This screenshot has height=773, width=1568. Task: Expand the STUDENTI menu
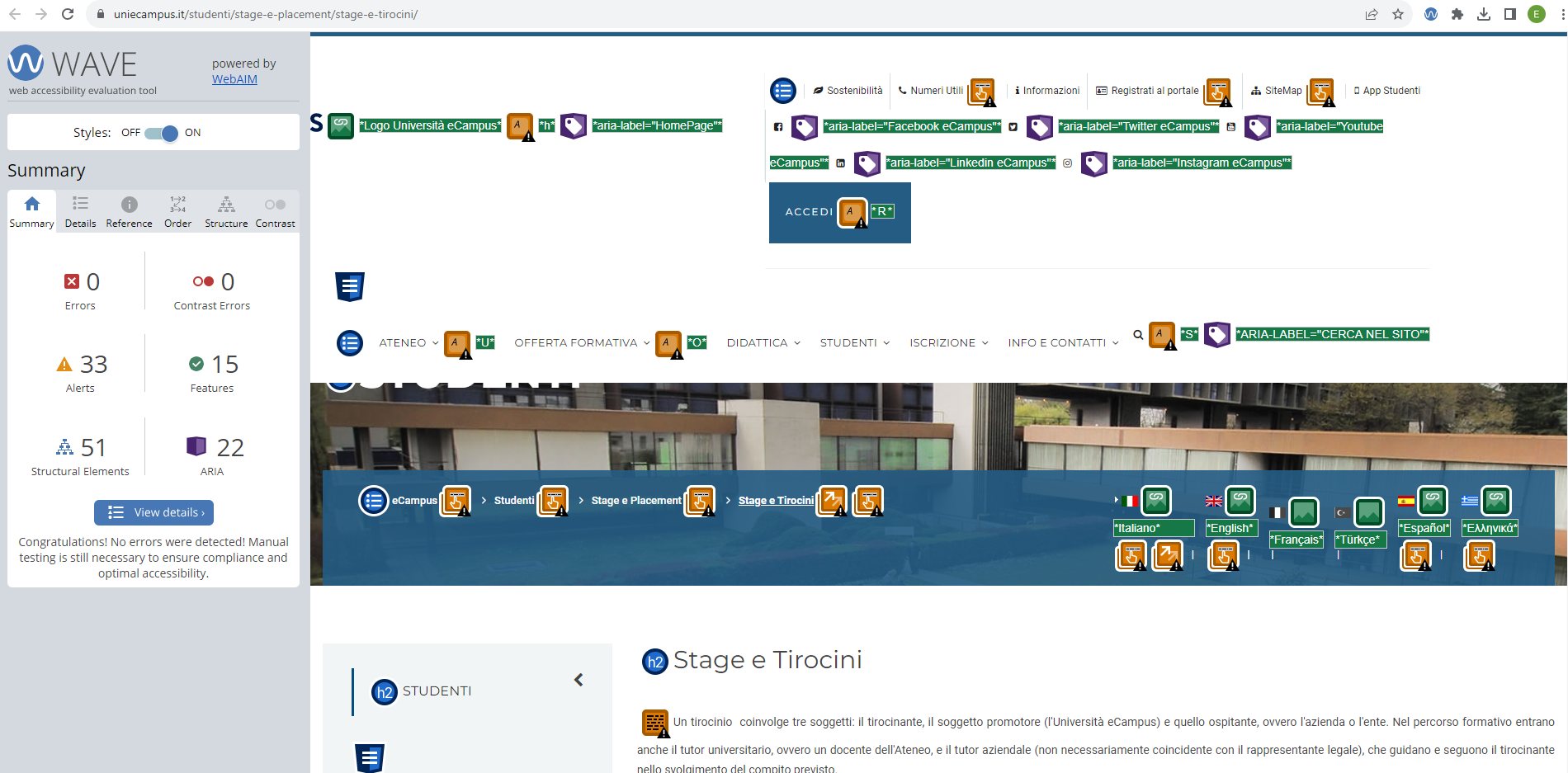pyautogui.click(x=855, y=343)
